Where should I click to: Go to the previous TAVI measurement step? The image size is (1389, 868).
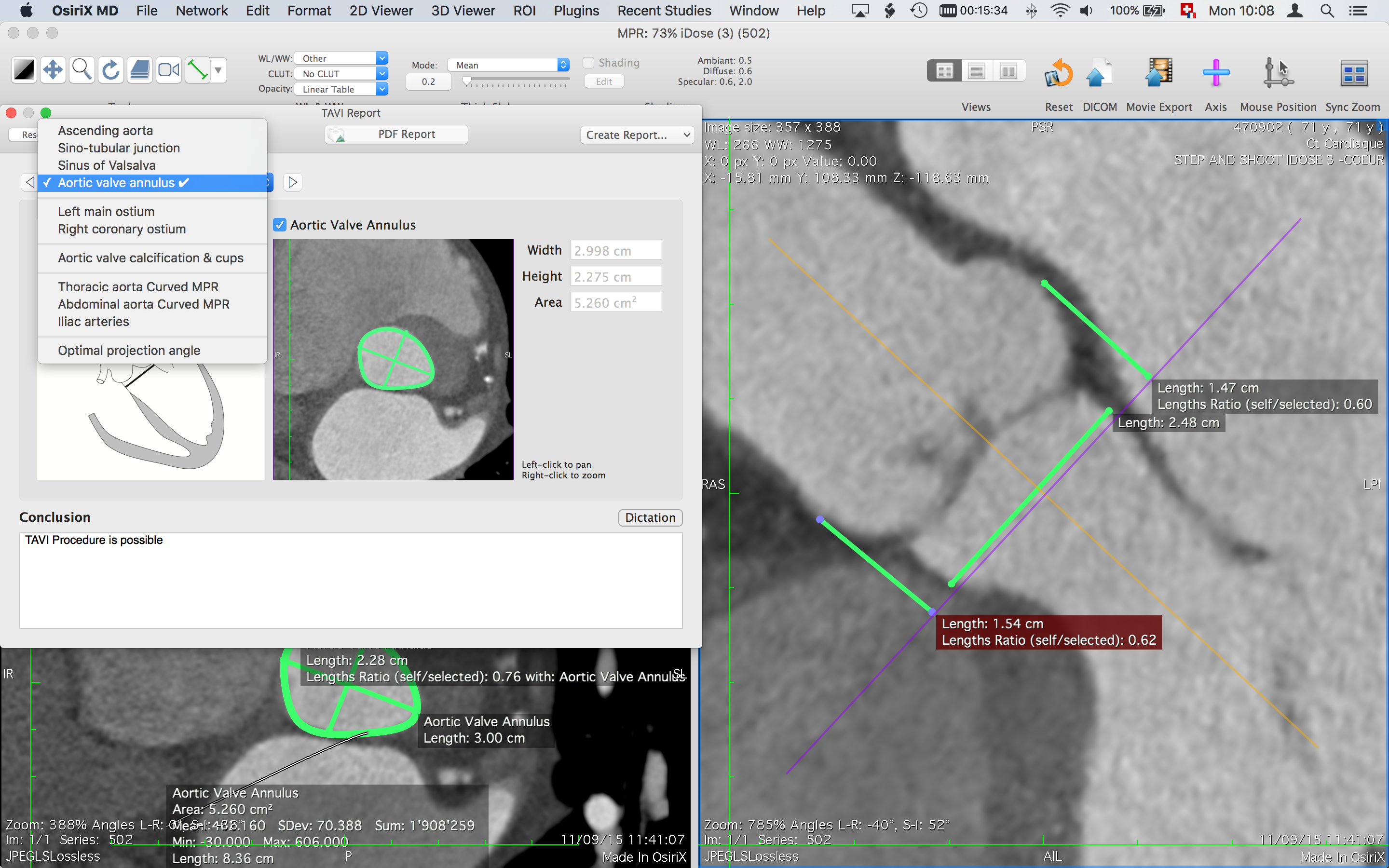point(29,182)
